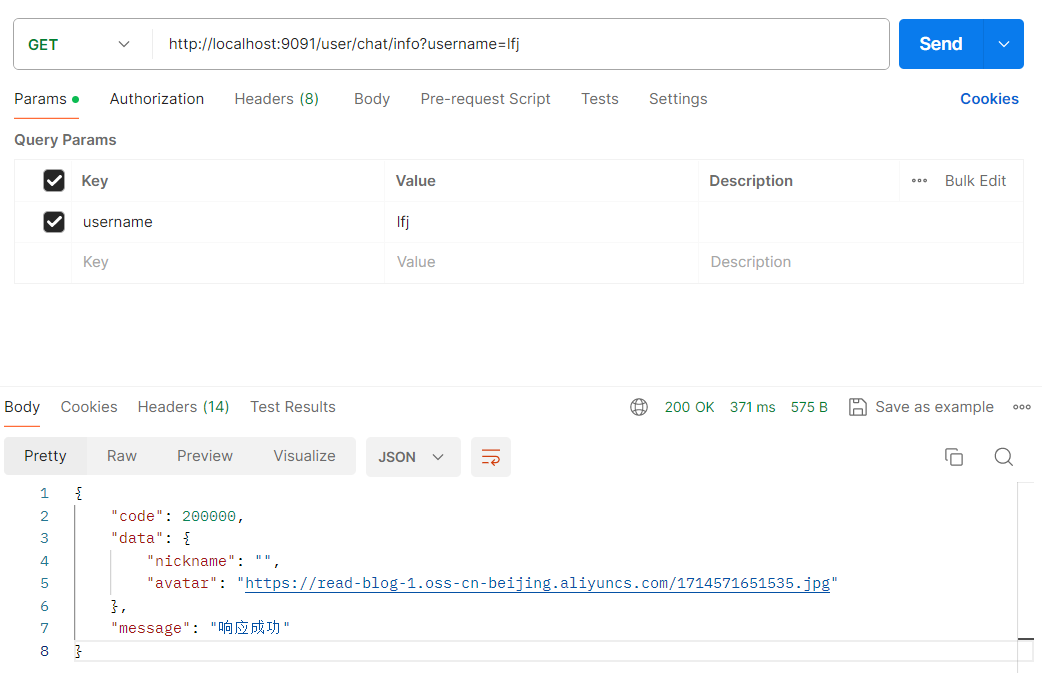Open the avatar image URL link
The image size is (1042, 673).
click(x=538, y=583)
